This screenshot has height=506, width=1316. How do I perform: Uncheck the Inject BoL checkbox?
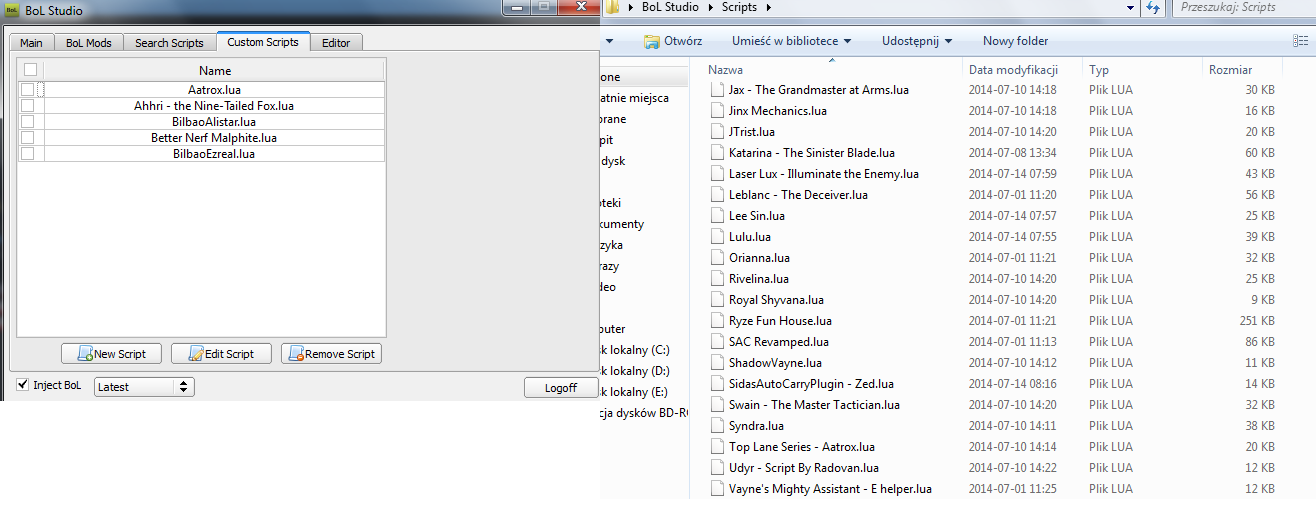[x=23, y=385]
